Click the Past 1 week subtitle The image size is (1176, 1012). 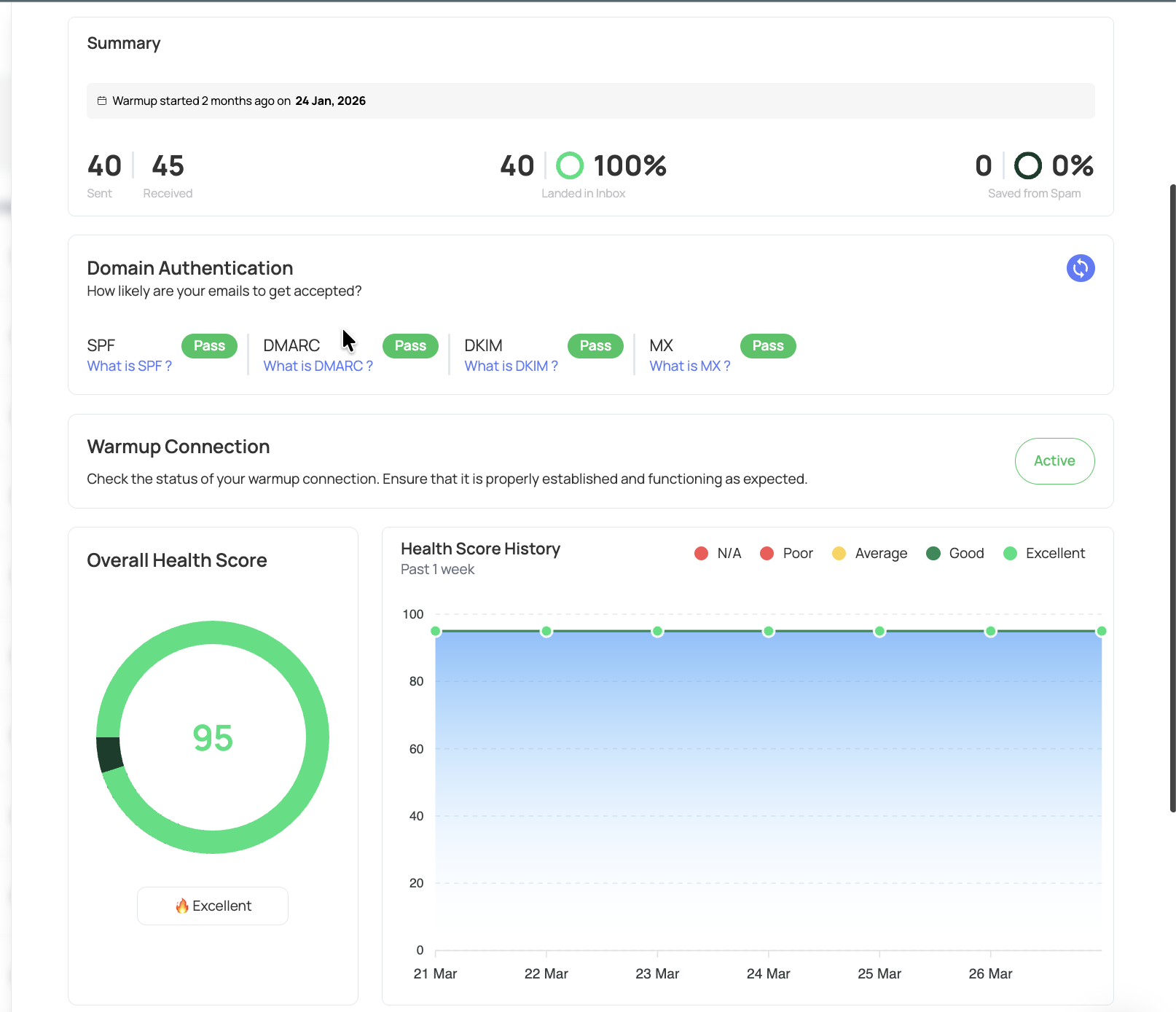[437, 569]
